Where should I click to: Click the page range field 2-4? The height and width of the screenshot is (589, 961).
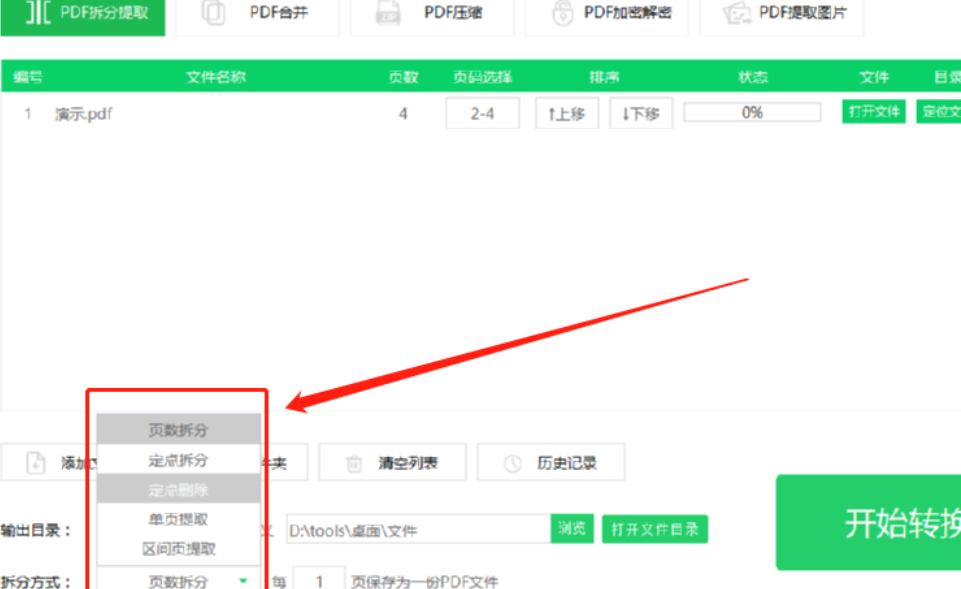pos(482,113)
